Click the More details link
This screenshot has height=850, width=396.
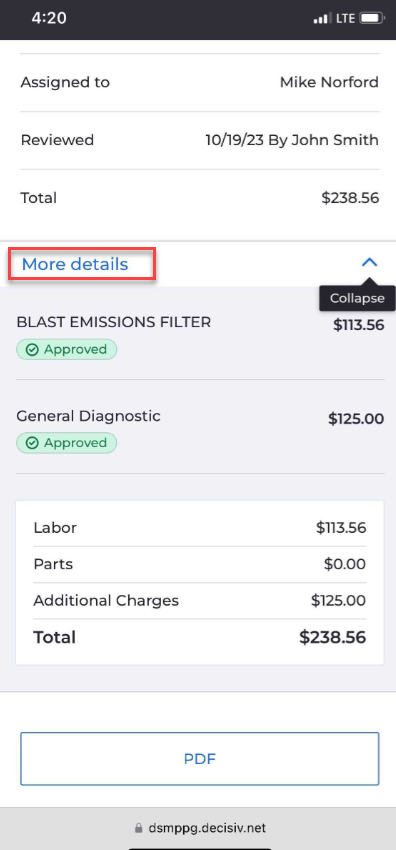(75, 264)
